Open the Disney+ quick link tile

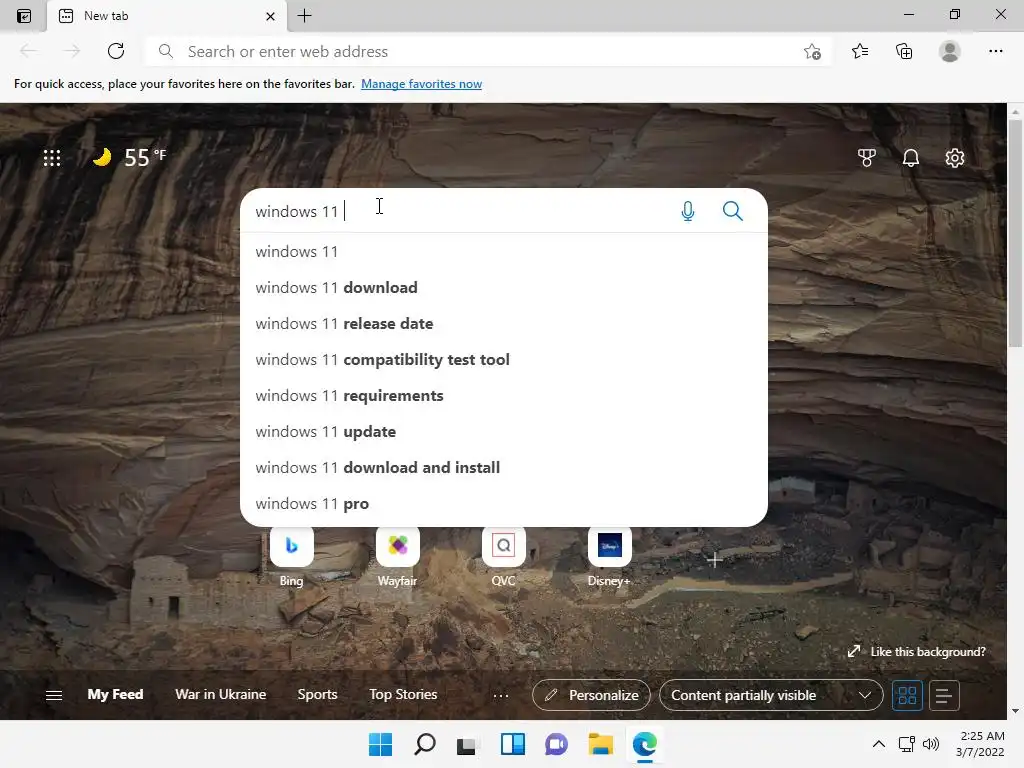(x=609, y=556)
